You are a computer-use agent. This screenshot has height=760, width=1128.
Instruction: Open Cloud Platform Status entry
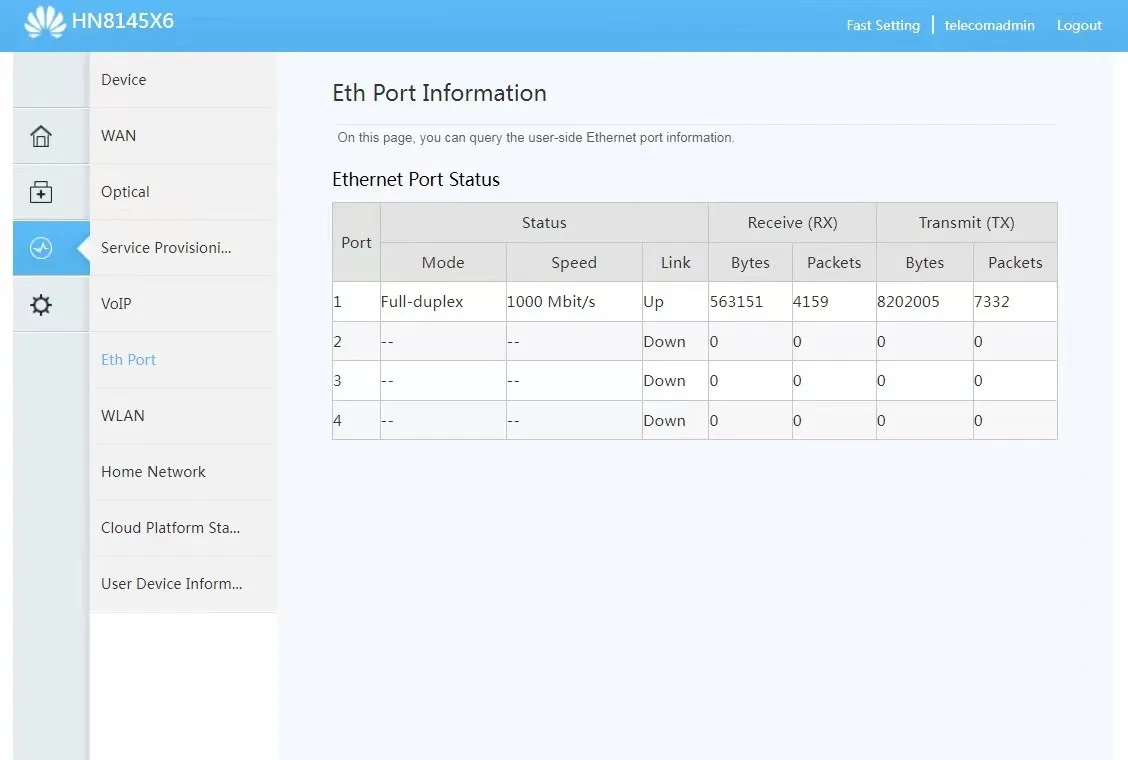(x=170, y=528)
